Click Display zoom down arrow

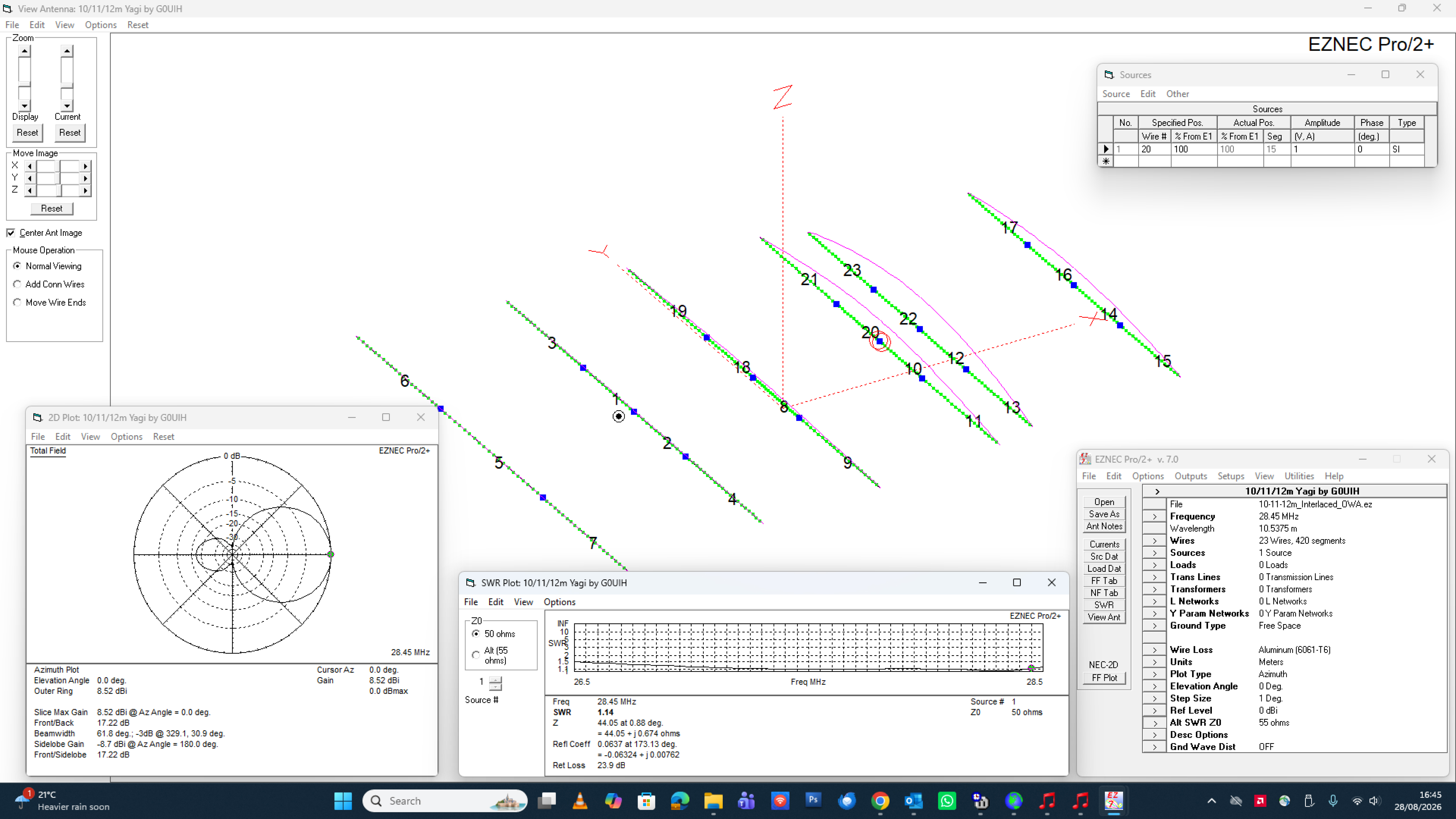coord(24,106)
